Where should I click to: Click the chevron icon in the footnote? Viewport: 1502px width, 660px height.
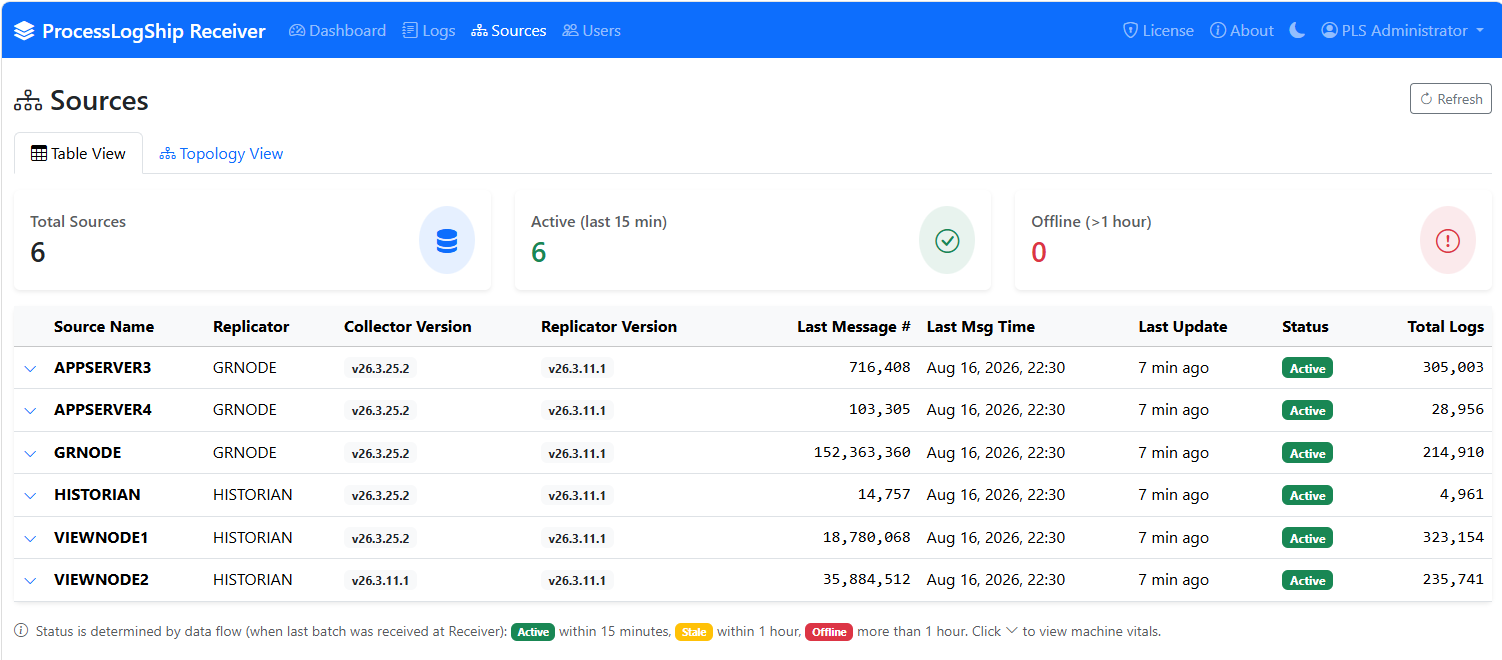pyautogui.click(x=1011, y=631)
